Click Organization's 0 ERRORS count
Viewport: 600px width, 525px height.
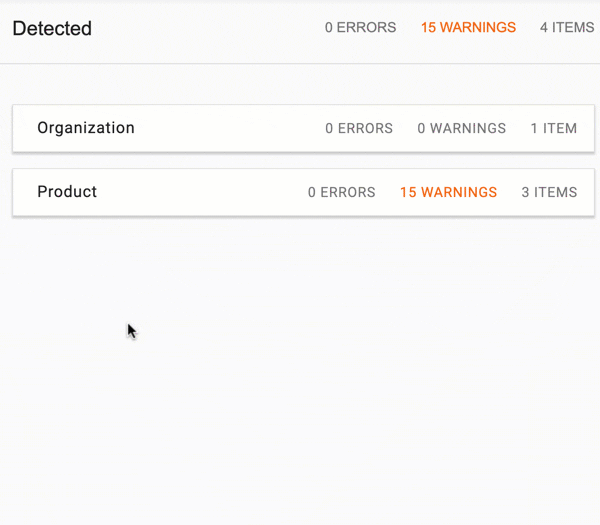pos(359,128)
